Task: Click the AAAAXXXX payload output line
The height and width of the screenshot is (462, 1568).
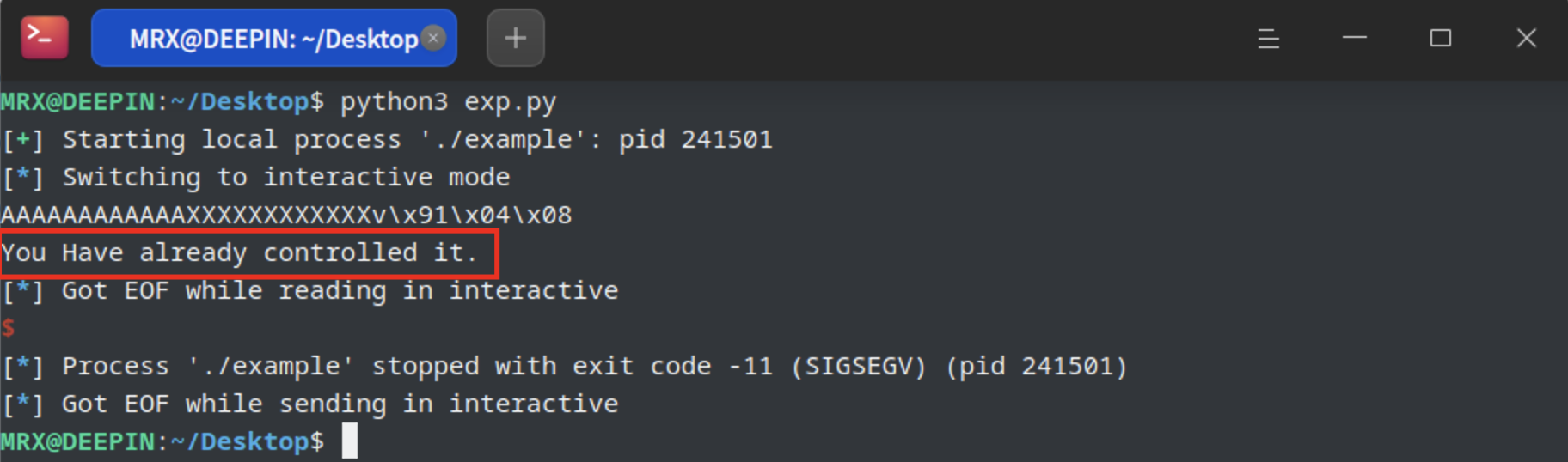Action: (286, 215)
